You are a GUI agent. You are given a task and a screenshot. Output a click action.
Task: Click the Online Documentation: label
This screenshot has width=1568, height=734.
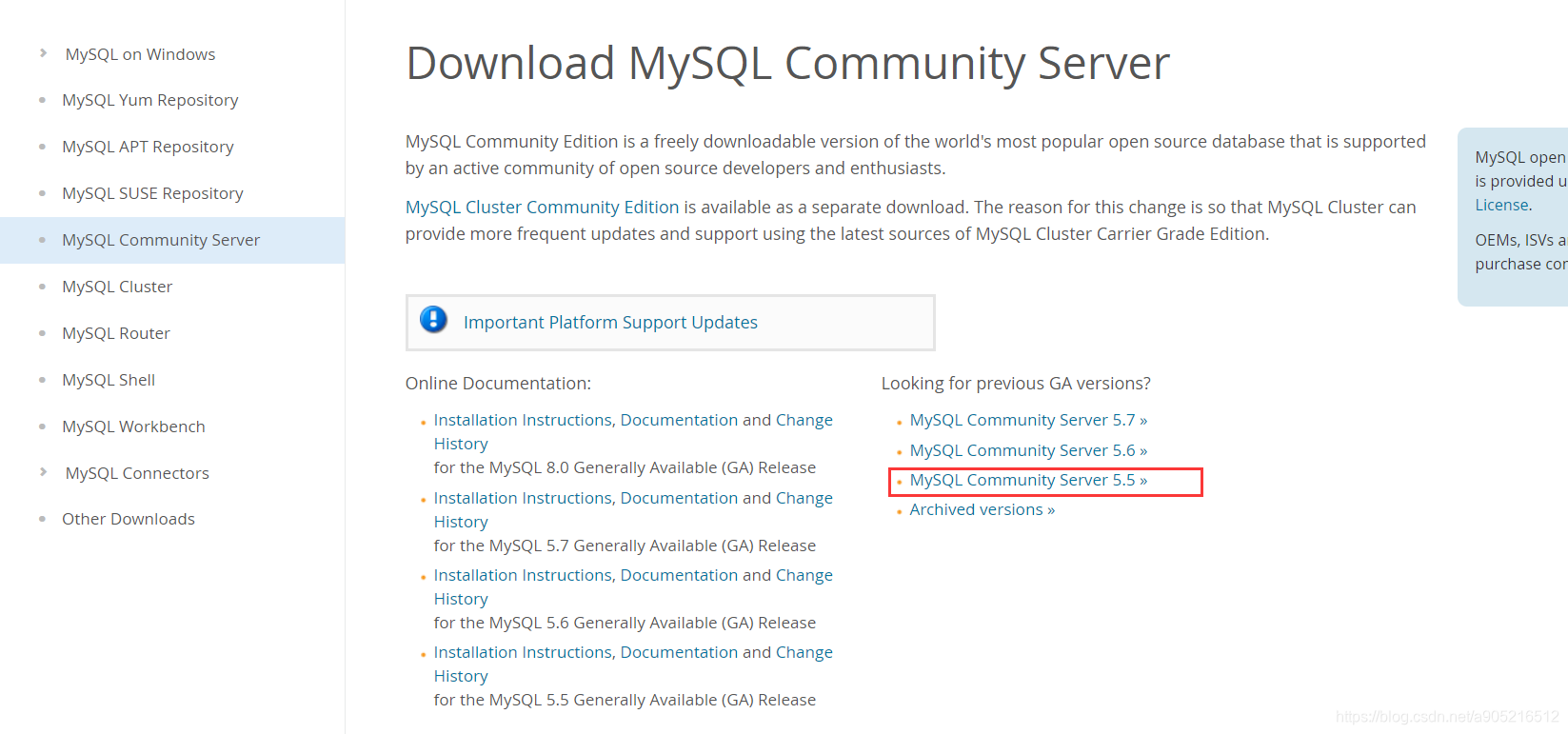pyautogui.click(x=498, y=384)
